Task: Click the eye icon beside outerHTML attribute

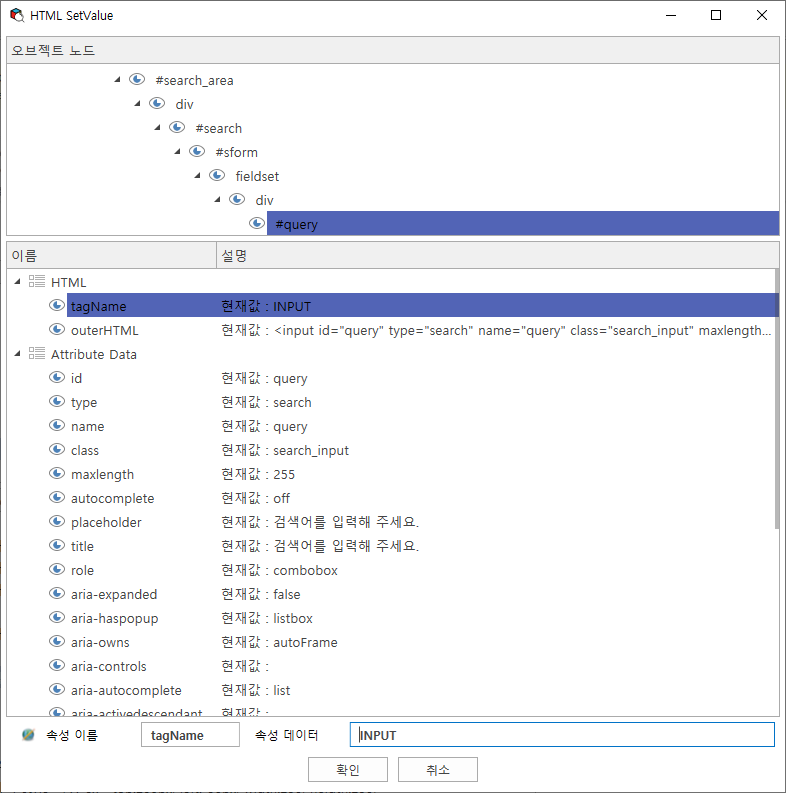Action: click(57, 329)
